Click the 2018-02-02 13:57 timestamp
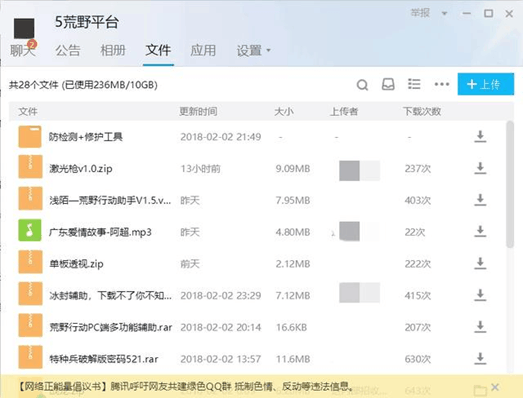The width and height of the screenshot is (523, 398). tap(221, 359)
